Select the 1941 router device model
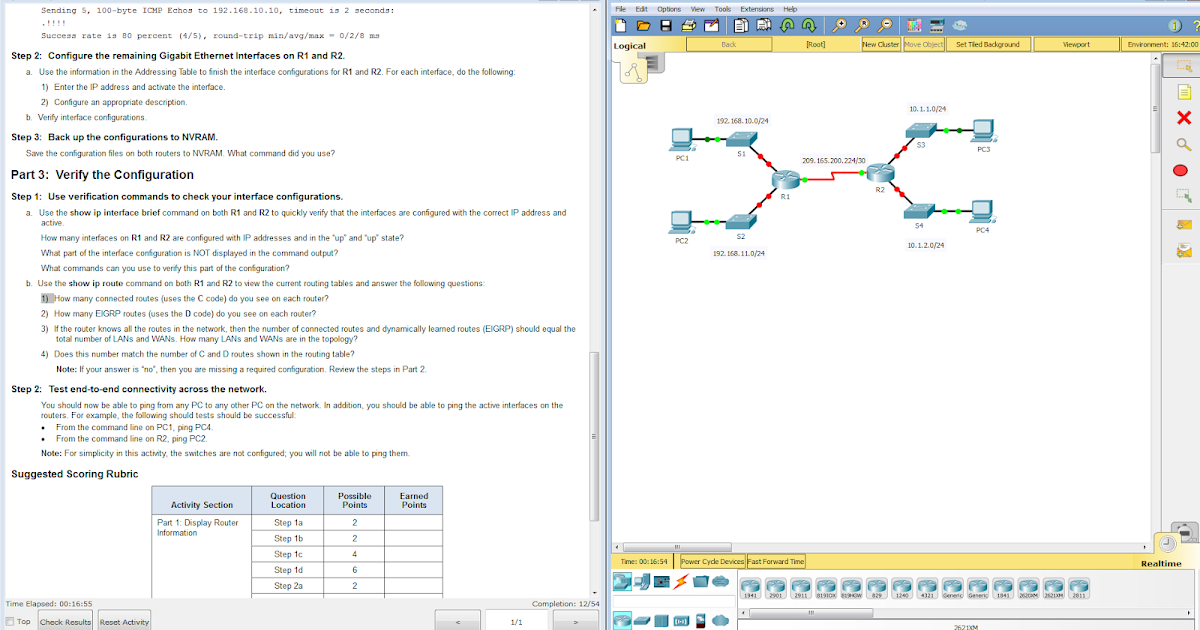 750,588
